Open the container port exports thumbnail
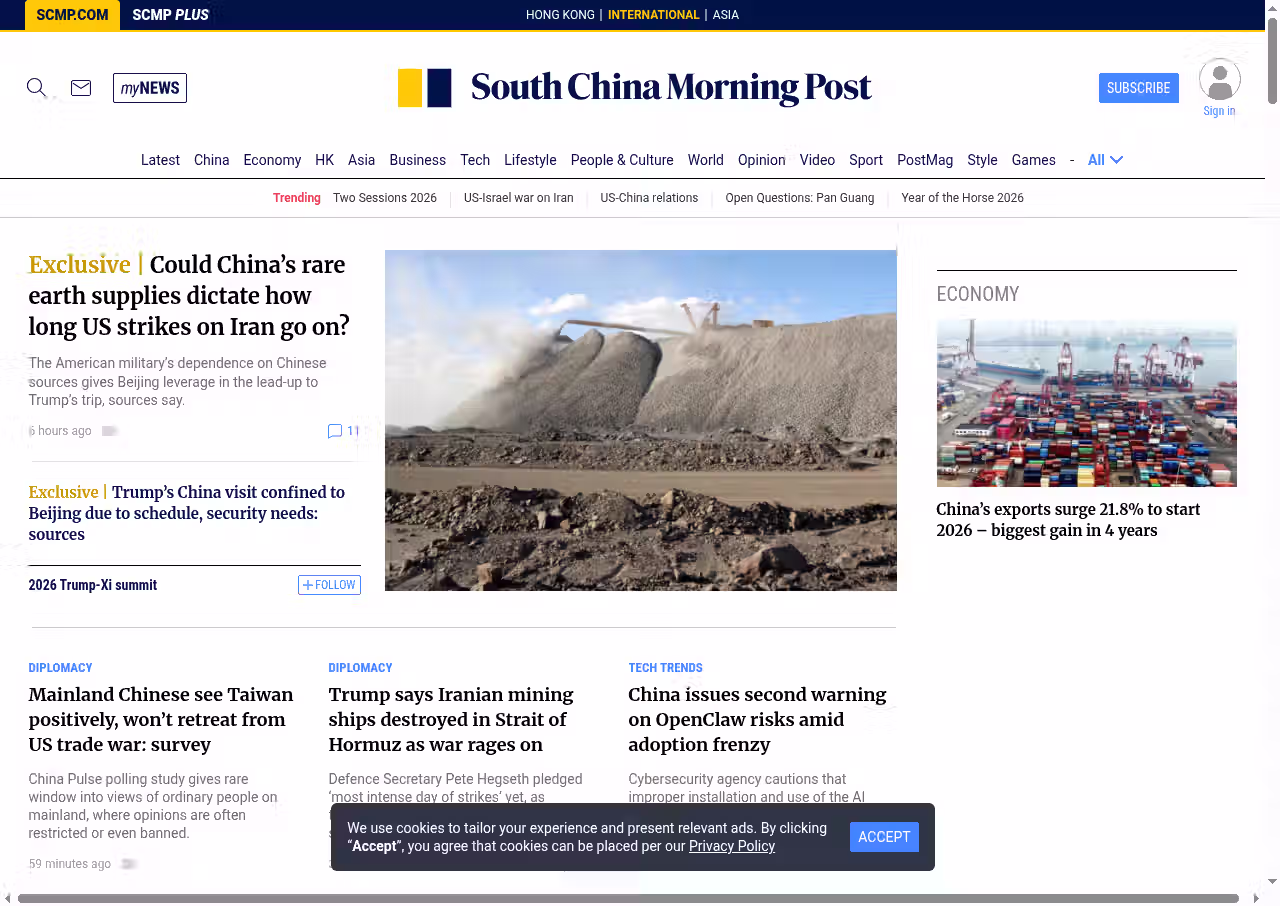Viewport: 1280px width, 906px height. [x=1086, y=403]
